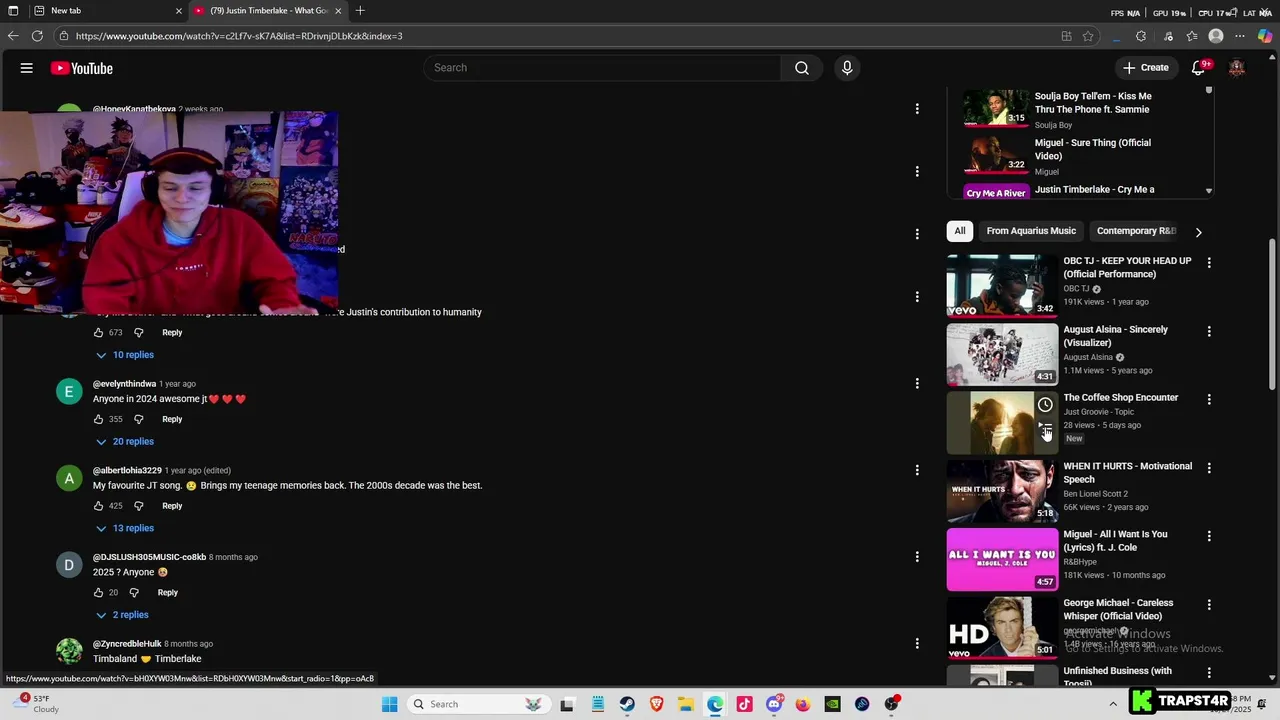Screen dimensions: 1280x720
Task: Open the YouTube hamburger guide menu
Action: point(27,68)
